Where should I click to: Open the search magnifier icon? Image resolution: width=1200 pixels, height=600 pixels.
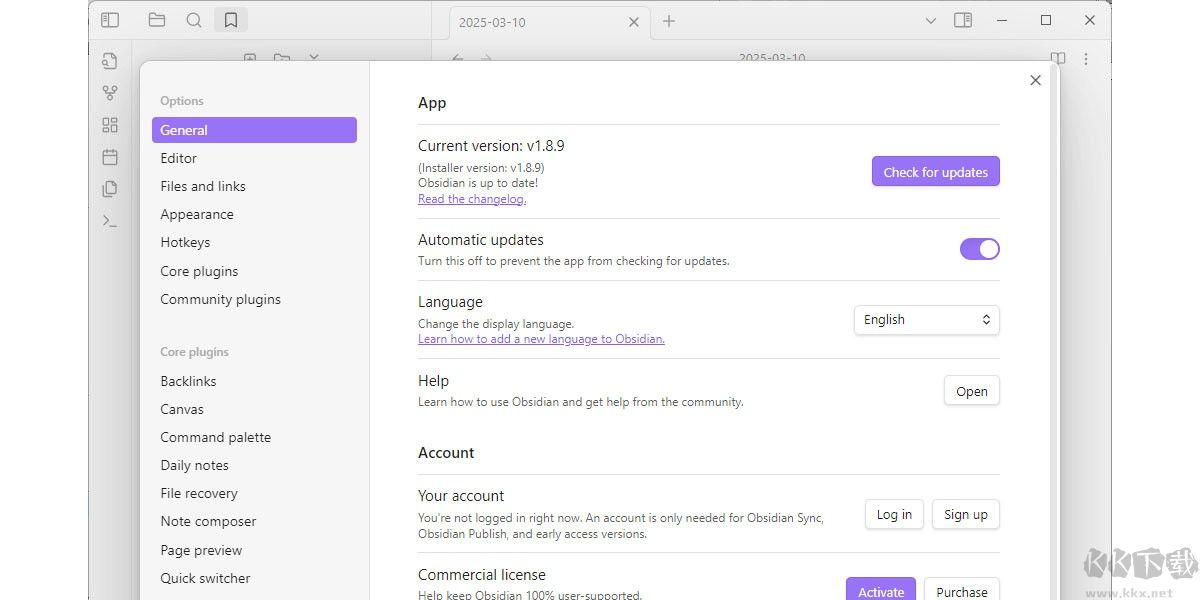[194, 20]
